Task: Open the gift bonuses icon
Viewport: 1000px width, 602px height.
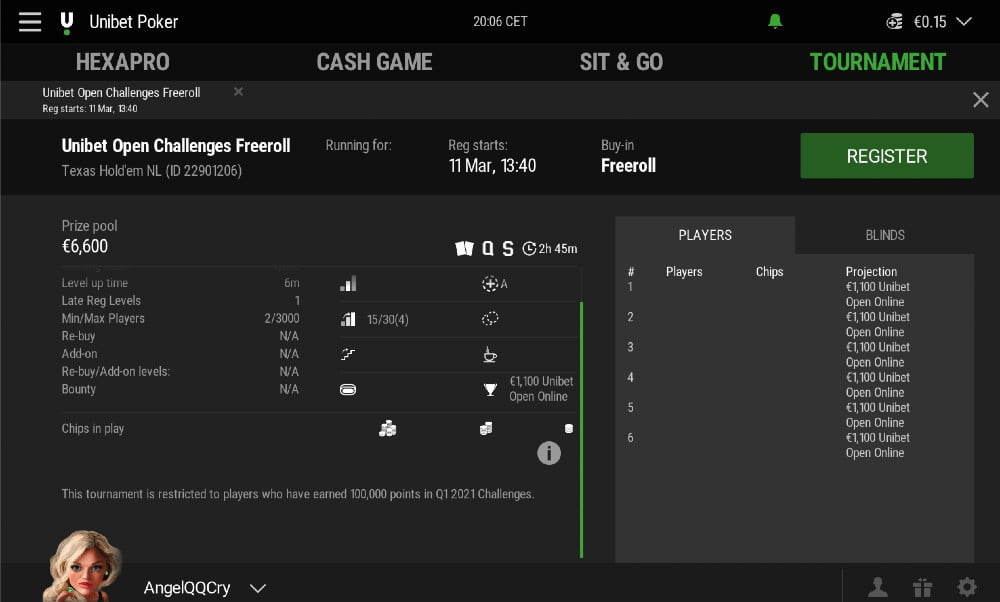Action: click(922, 587)
